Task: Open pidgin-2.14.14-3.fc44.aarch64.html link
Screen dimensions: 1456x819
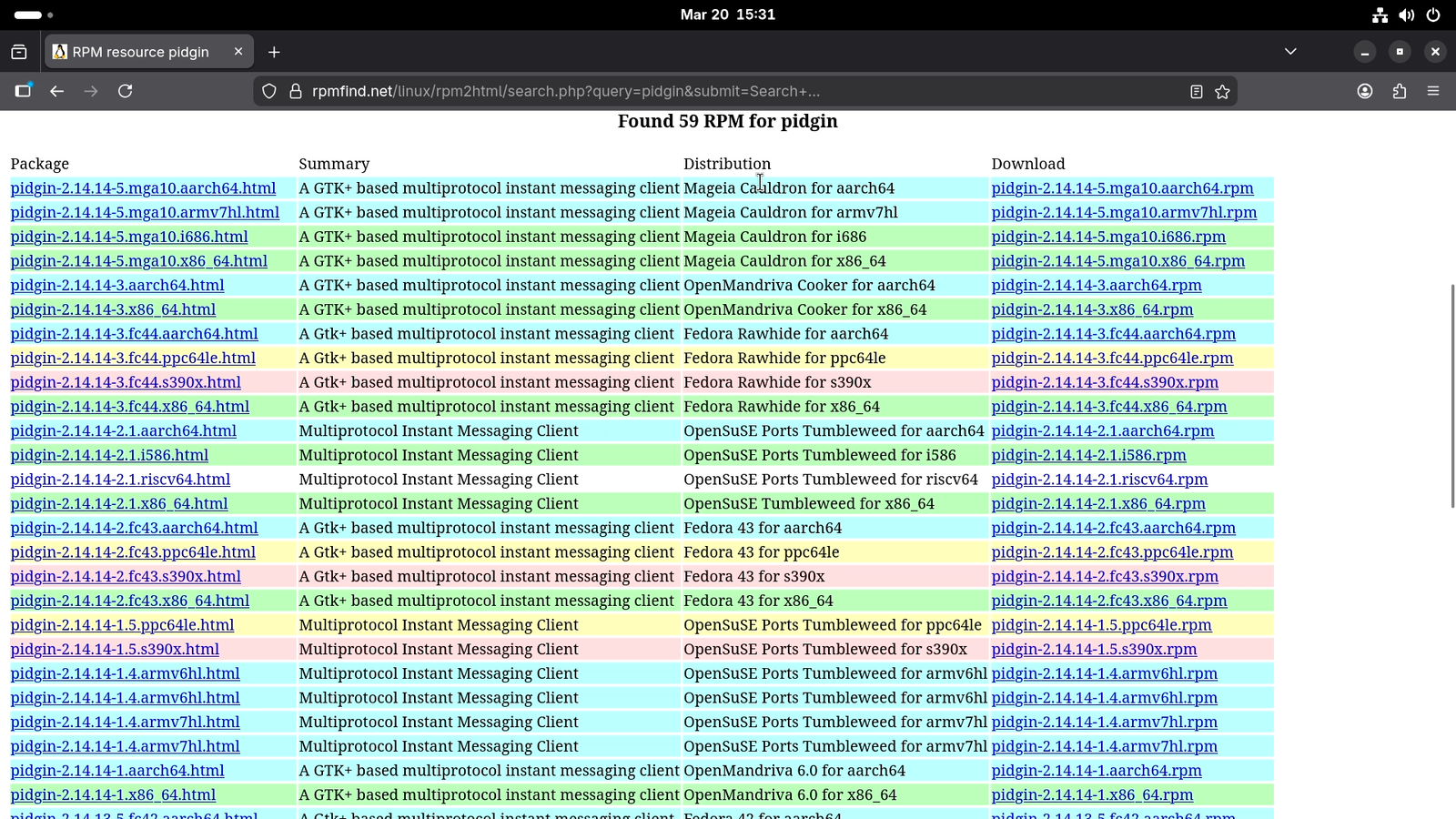Action: [134, 334]
